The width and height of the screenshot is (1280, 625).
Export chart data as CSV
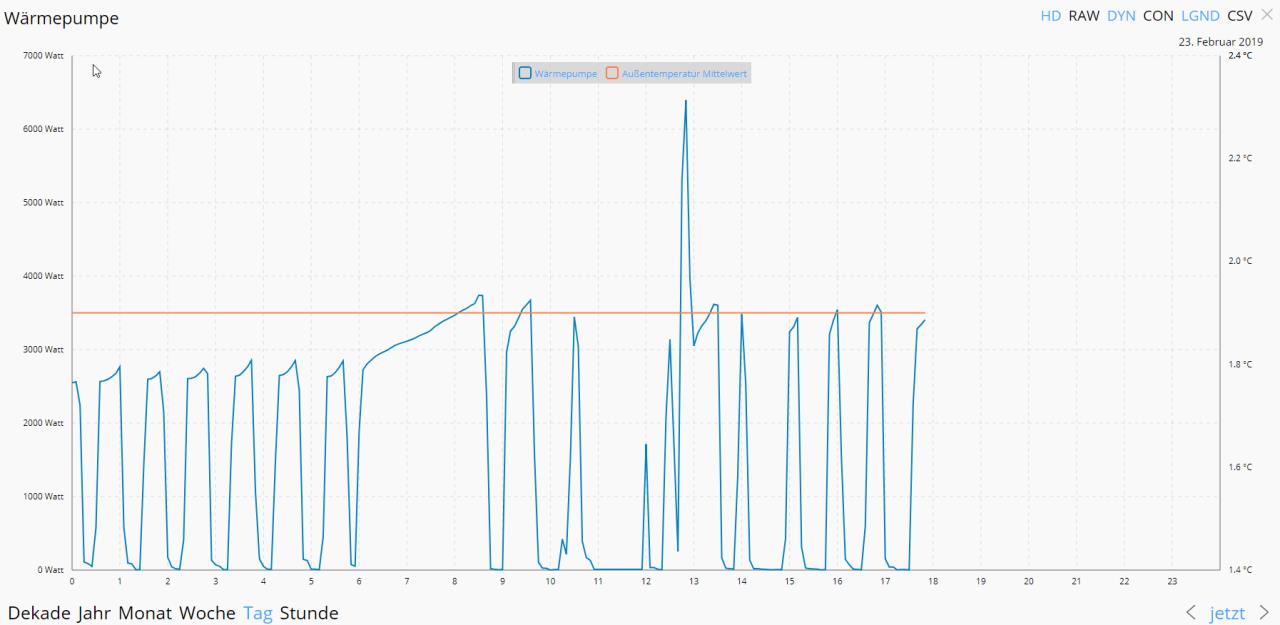pyautogui.click(x=1239, y=16)
